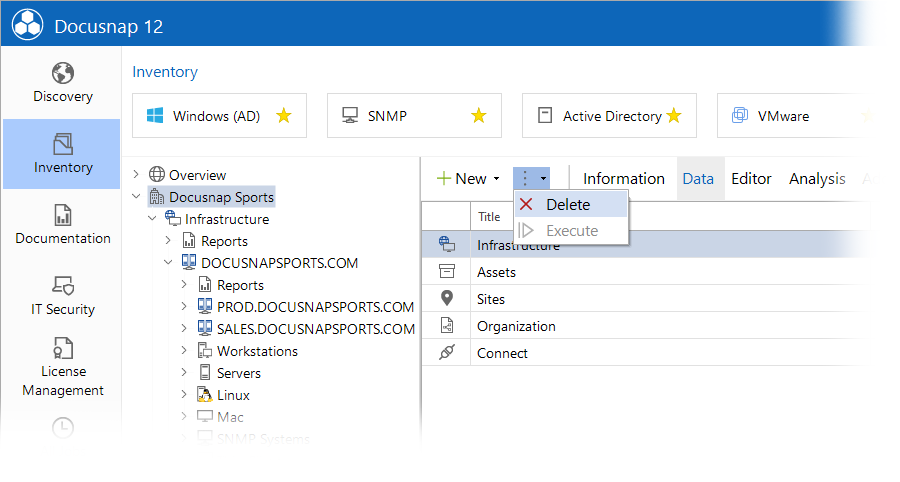Choose Execute from the dropdown menu
The width and height of the screenshot is (900, 482).
pos(571,231)
